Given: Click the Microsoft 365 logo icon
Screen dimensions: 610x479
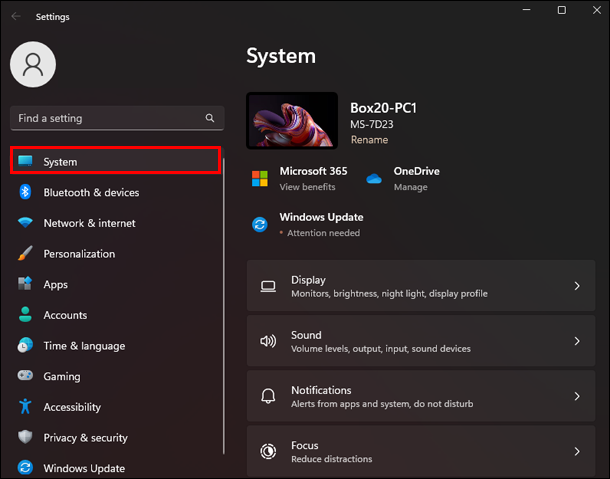Looking at the screenshot, I should 260,178.
